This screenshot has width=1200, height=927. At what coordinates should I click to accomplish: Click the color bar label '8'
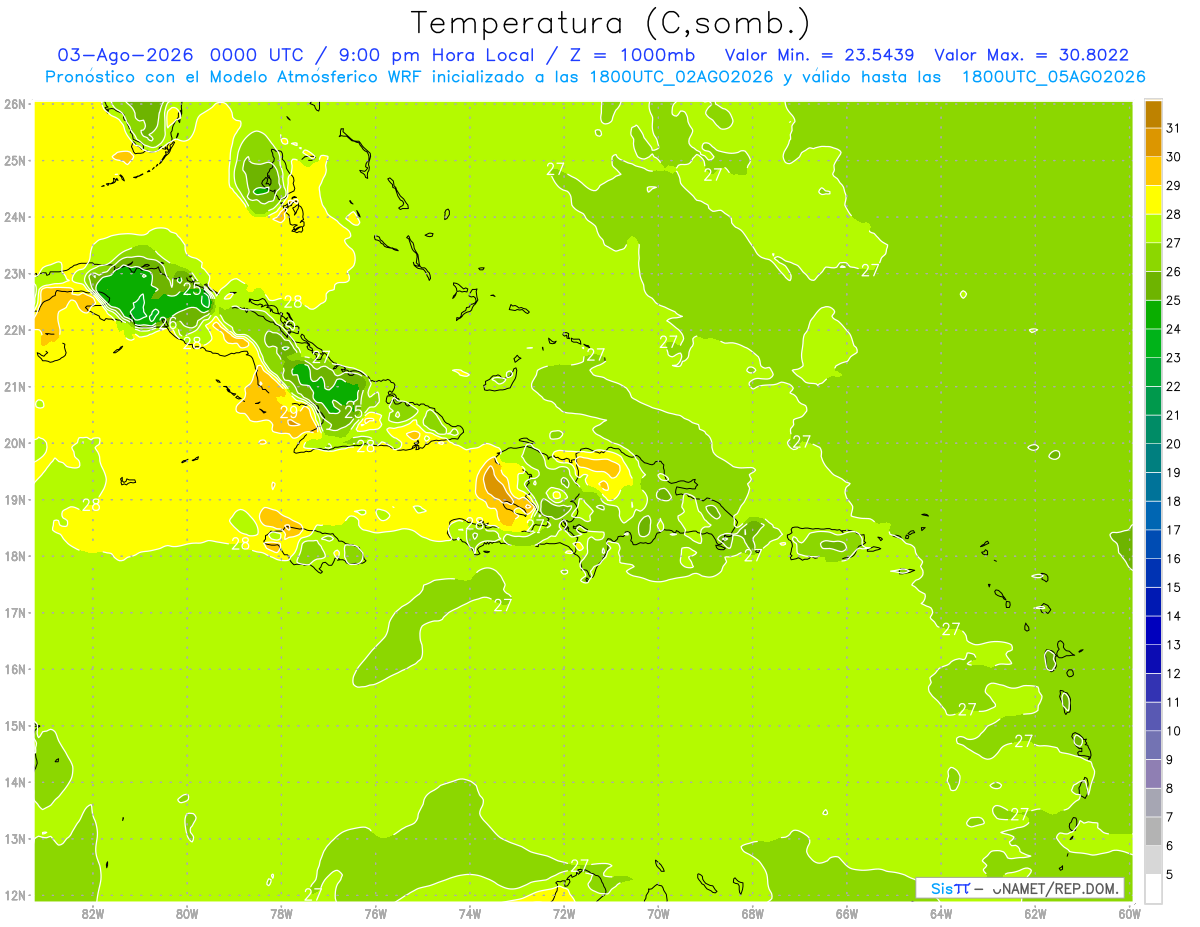(x=1170, y=788)
